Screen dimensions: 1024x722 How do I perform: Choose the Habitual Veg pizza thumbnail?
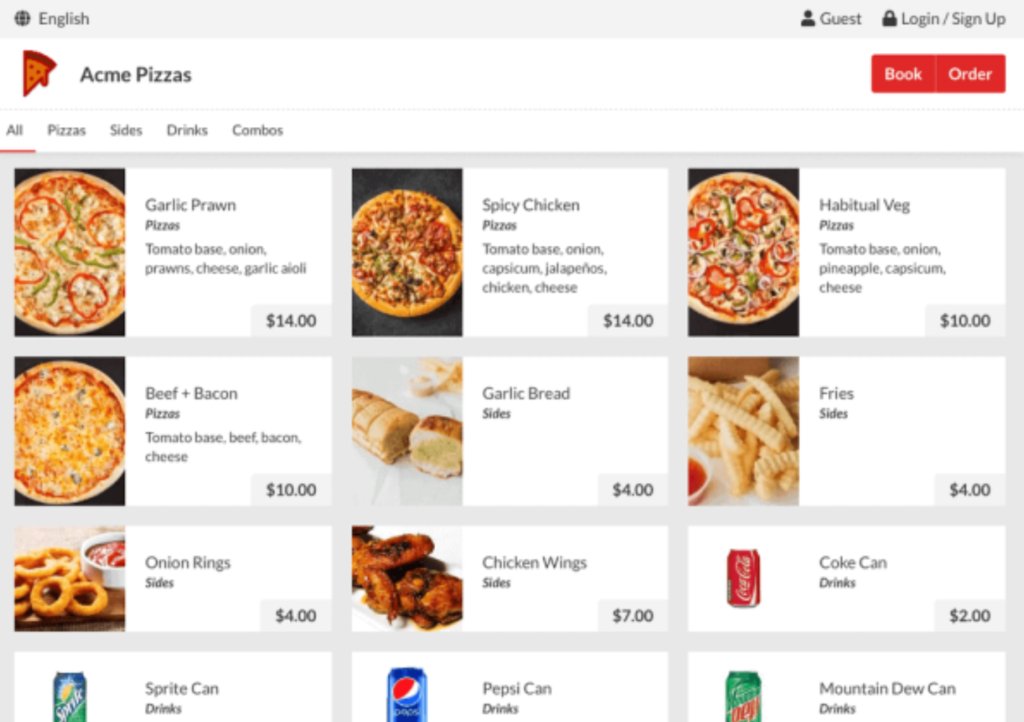pyautogui.click(x=743, y=252)
